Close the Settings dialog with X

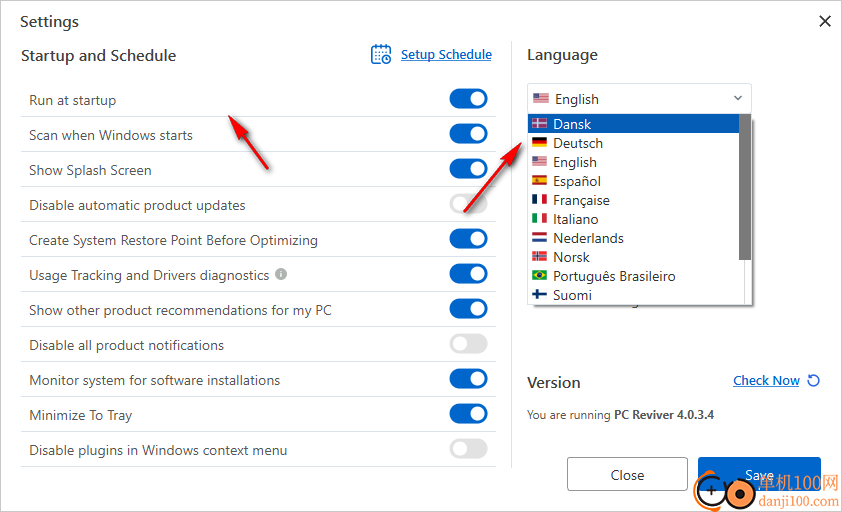(825, 21)
